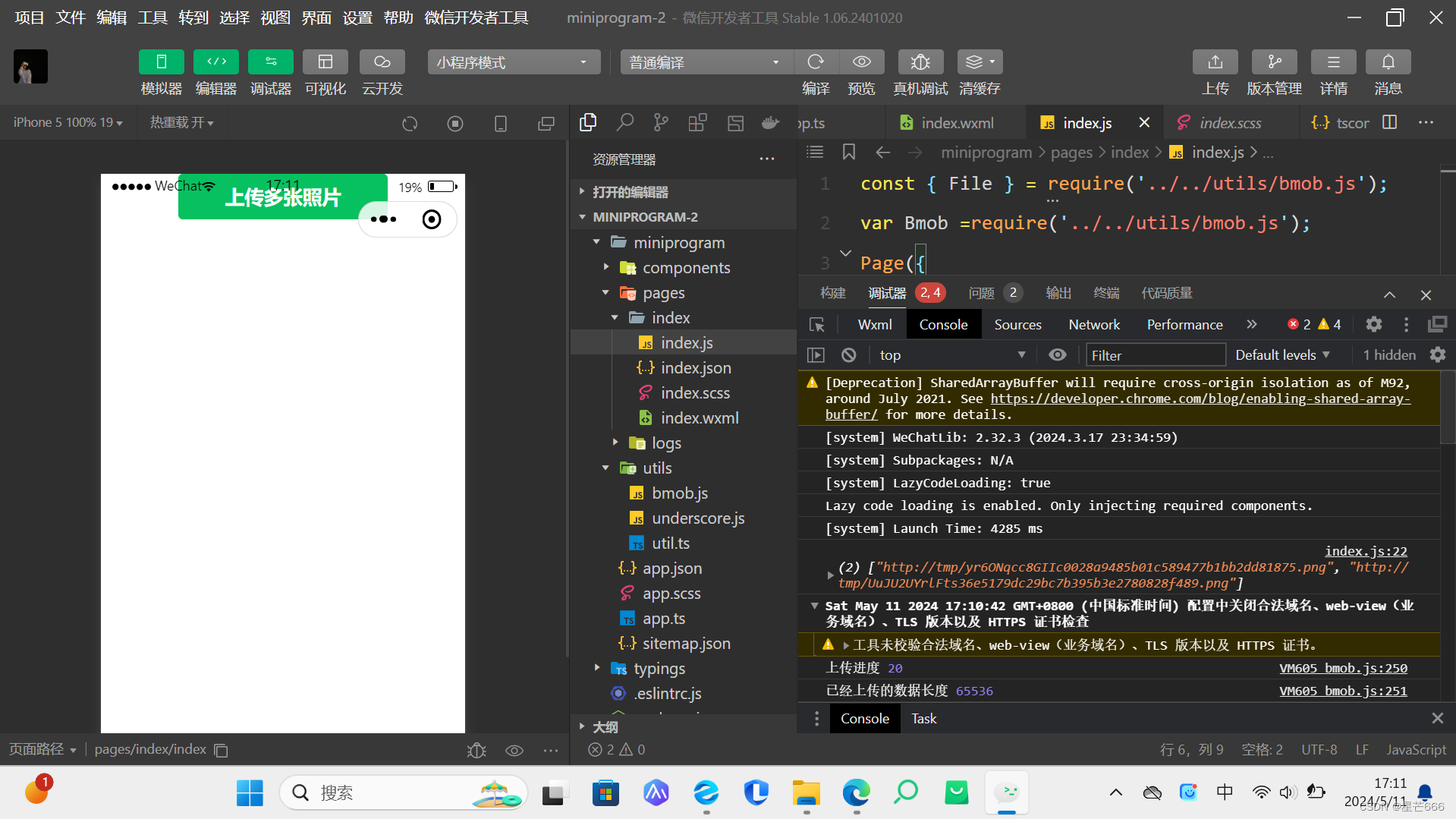Viewport: 1456px width, 819px height.
Task: Toggle the visualization (可视化) button
Action: (325, 62)
